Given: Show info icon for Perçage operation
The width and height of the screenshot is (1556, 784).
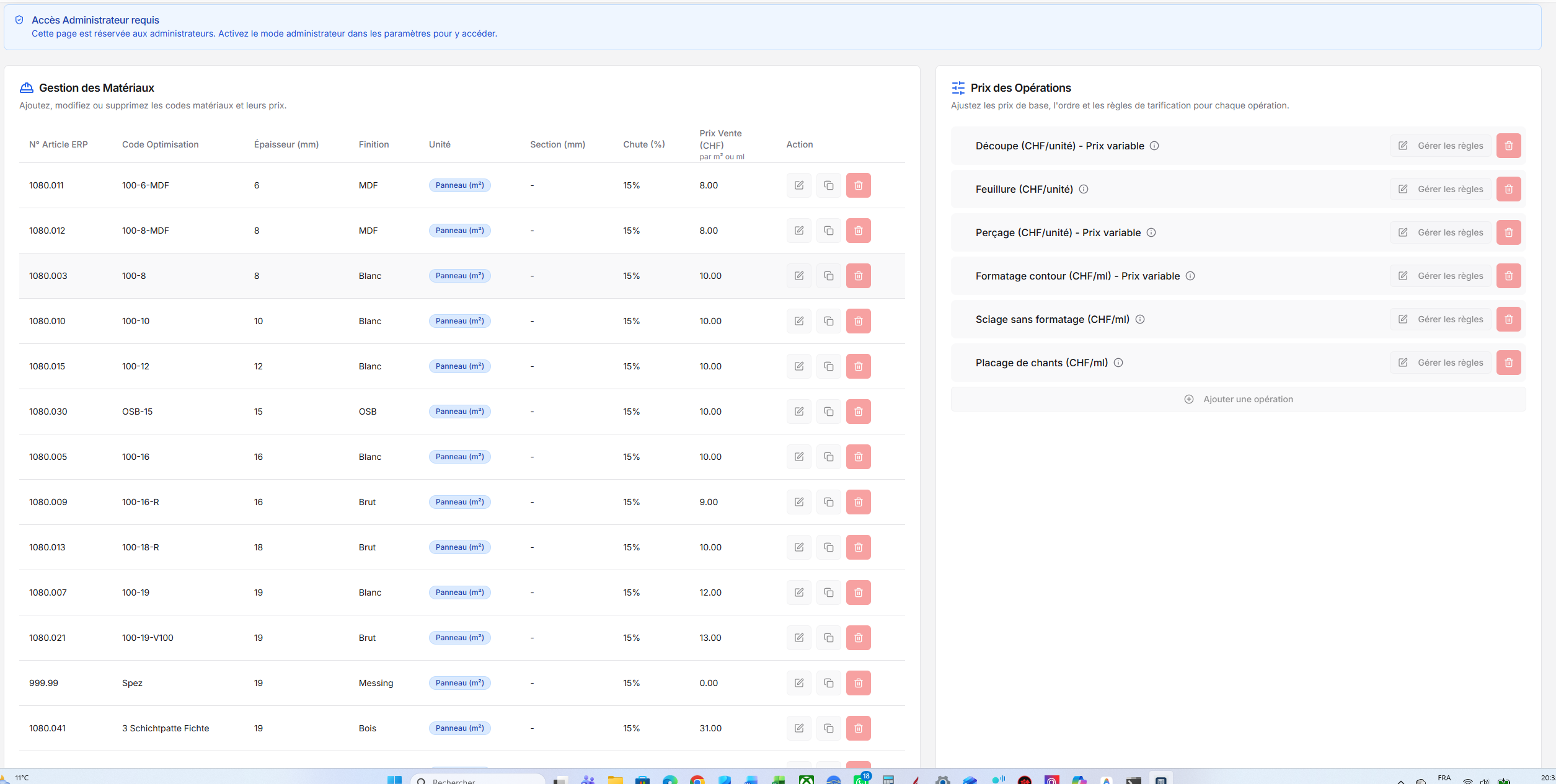Looking at the screenshot, I should (x=1151, y=232).
